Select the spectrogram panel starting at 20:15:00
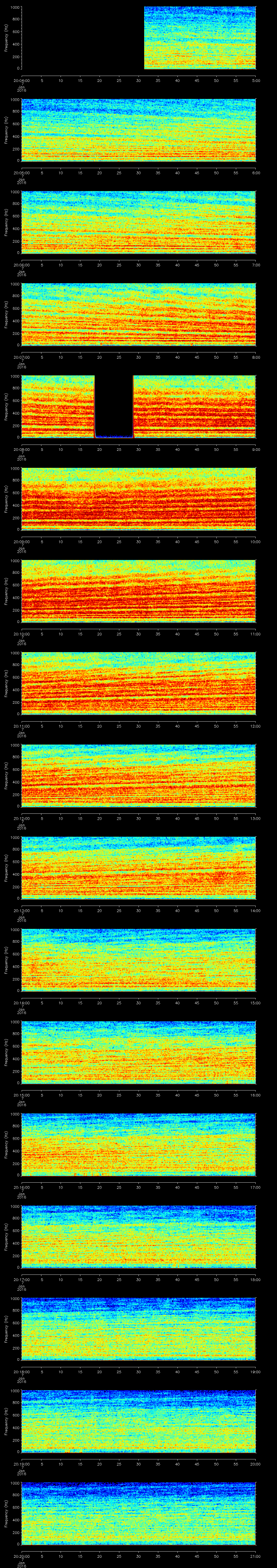Screen dimensions: 277x1568 139,1052
